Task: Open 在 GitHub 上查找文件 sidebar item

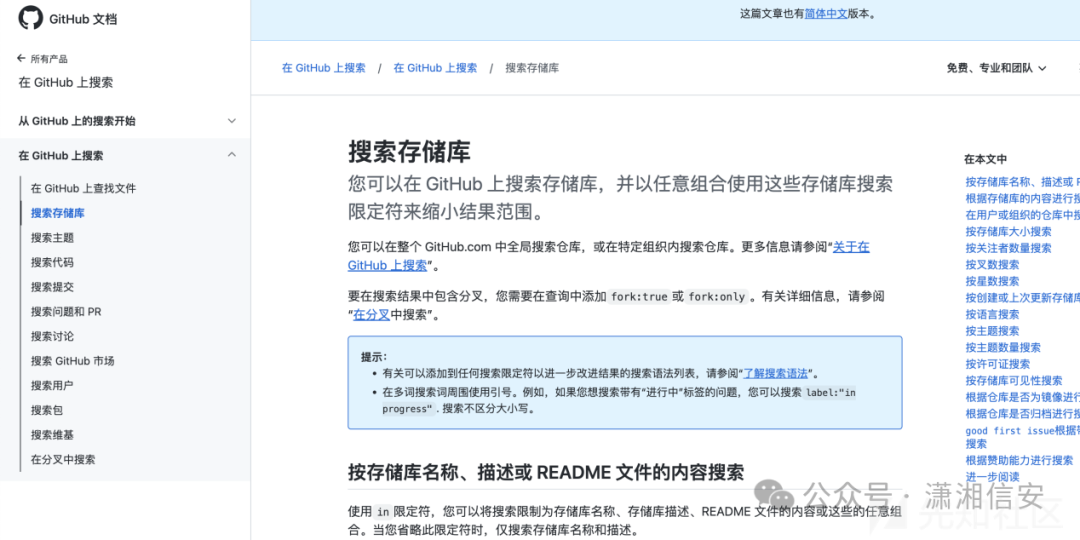Action: (x=83, y=188)
